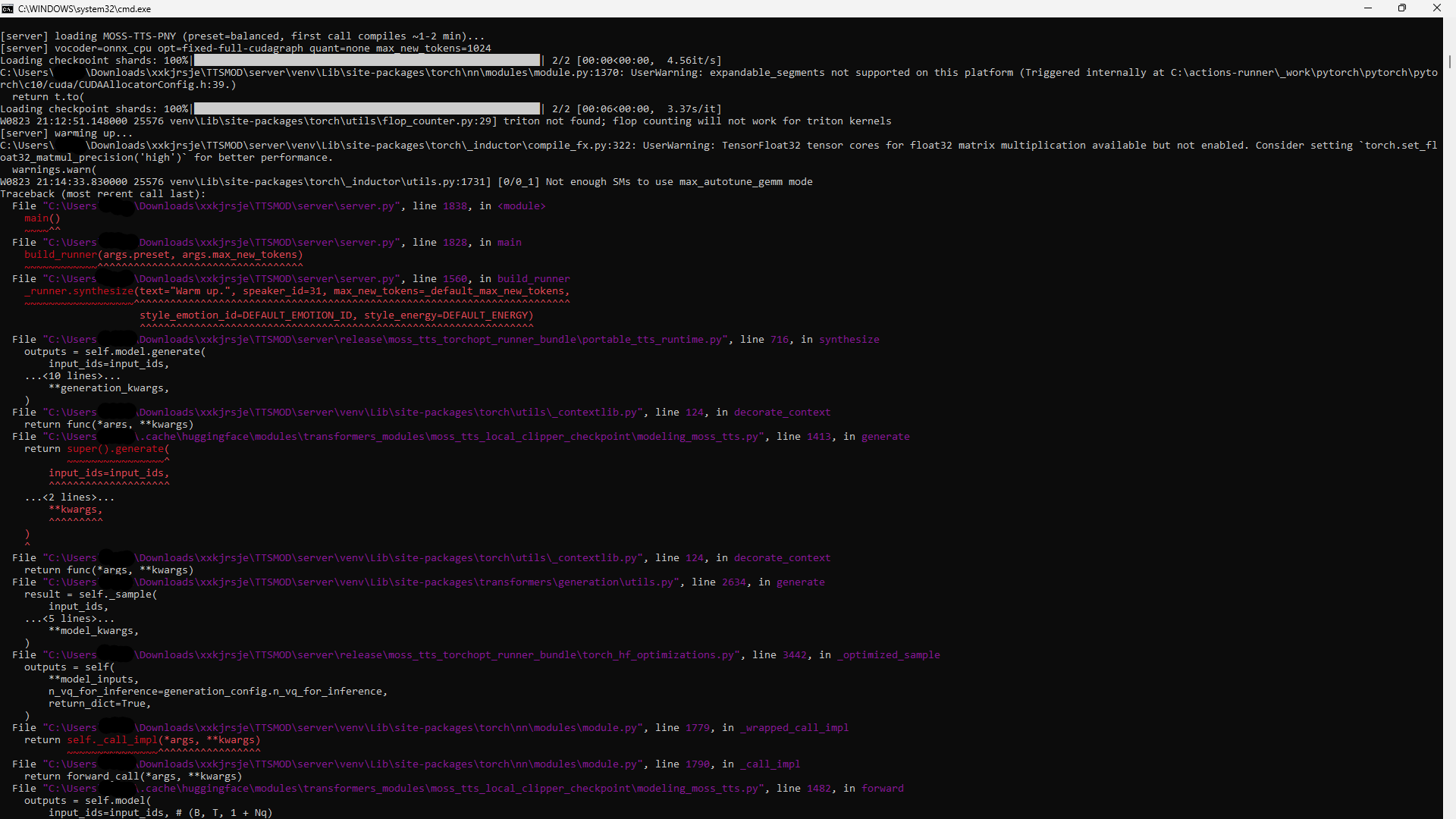1456x819 pixels.
Task: Click 'style_emotion_id=DEFAULT_EMOTION_ID' red line
Action: [337, 315]
